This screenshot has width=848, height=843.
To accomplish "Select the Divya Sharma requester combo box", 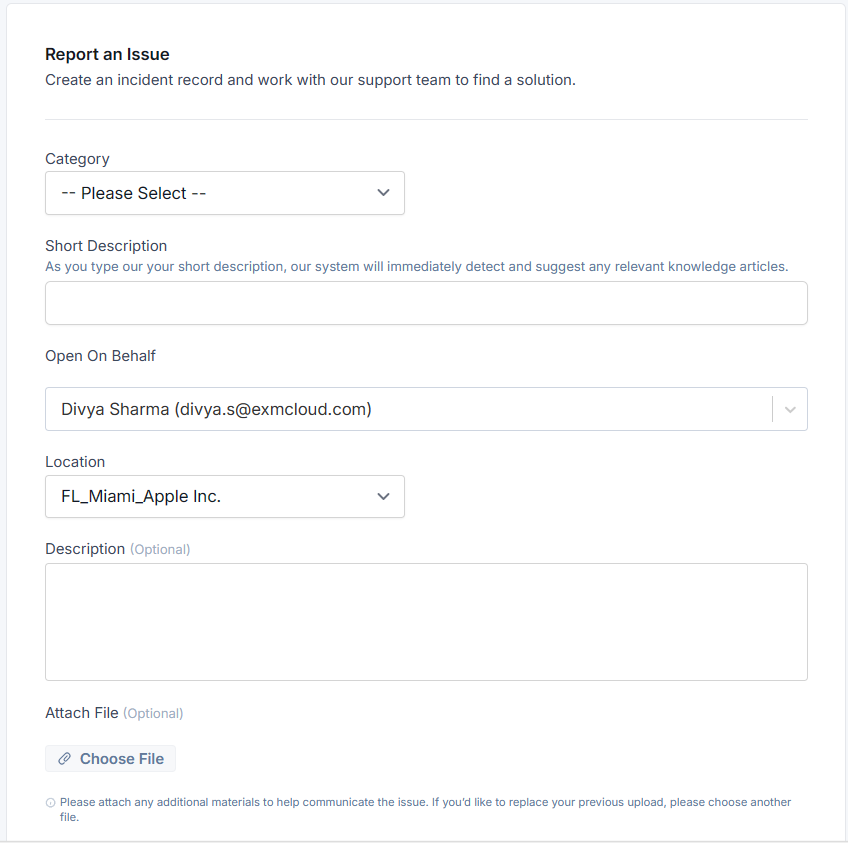I will point(426,409).
